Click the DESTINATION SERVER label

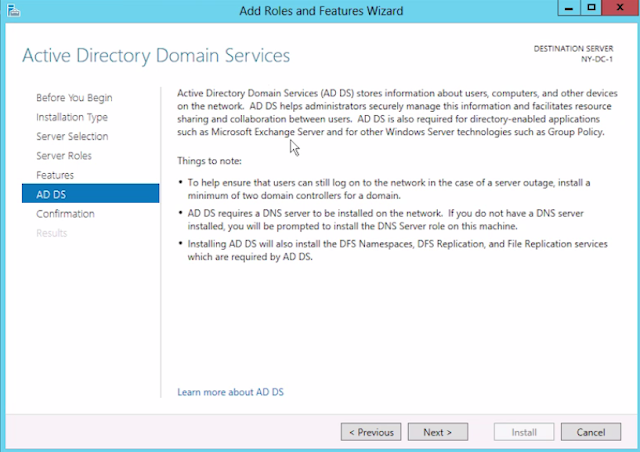coord(573,49)
